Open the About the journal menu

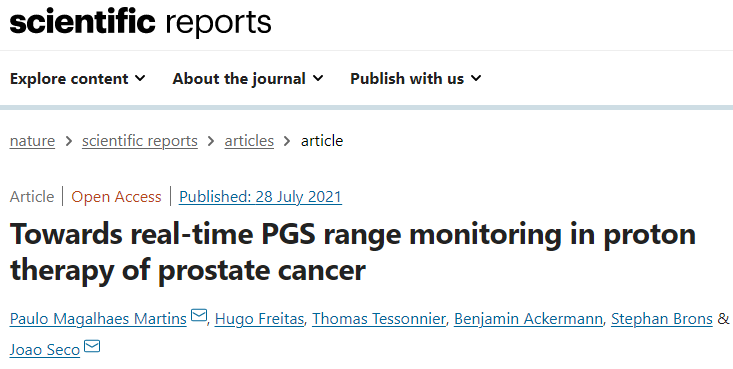coord(248,79)
